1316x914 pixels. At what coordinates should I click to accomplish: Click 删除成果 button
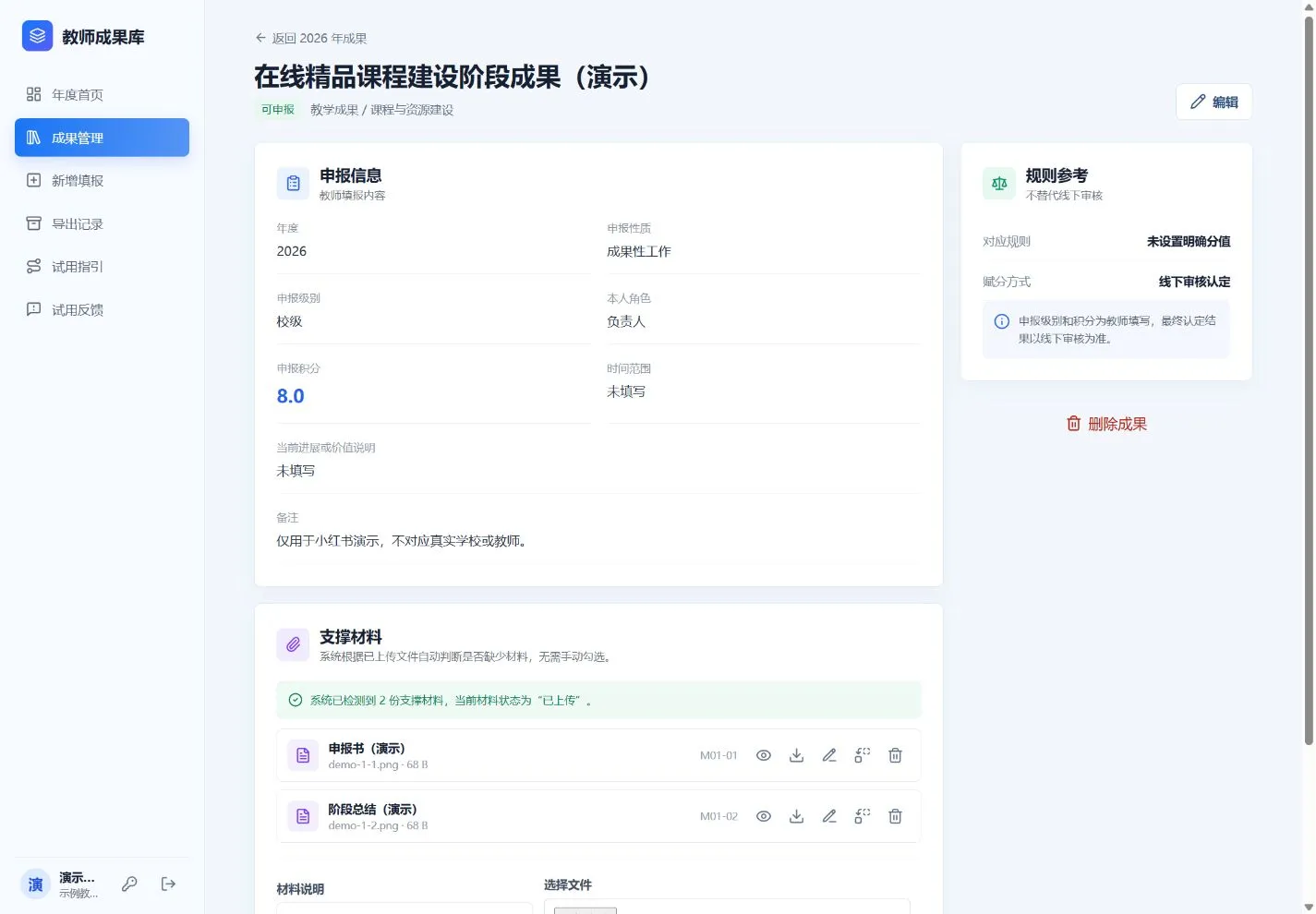click(x=1106, y=424)
